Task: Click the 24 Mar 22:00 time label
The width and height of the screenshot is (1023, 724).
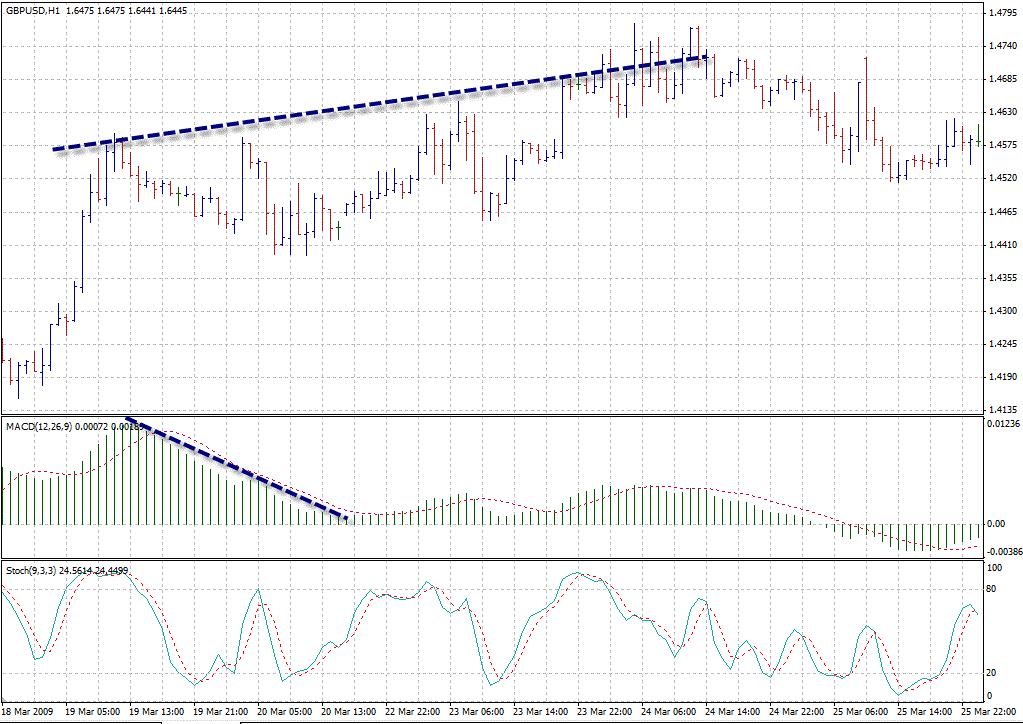Action: tap(797, 710)
